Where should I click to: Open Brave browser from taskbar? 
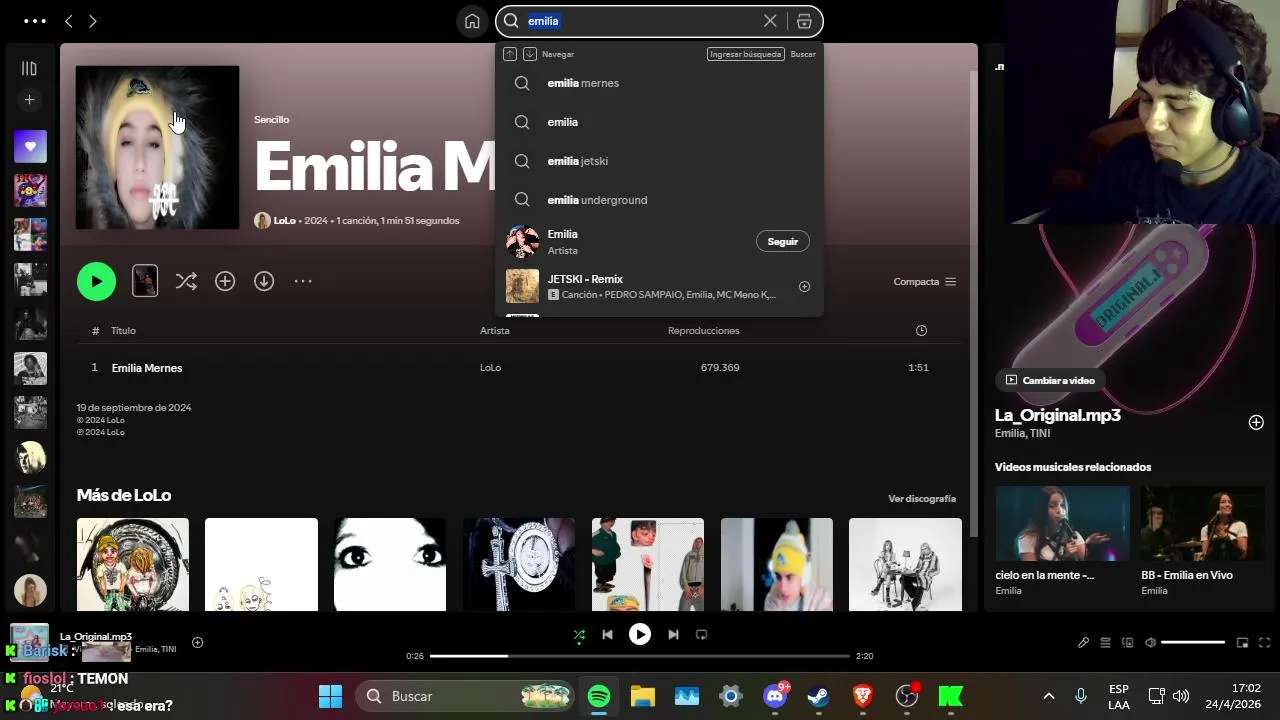tap(862, 696)
